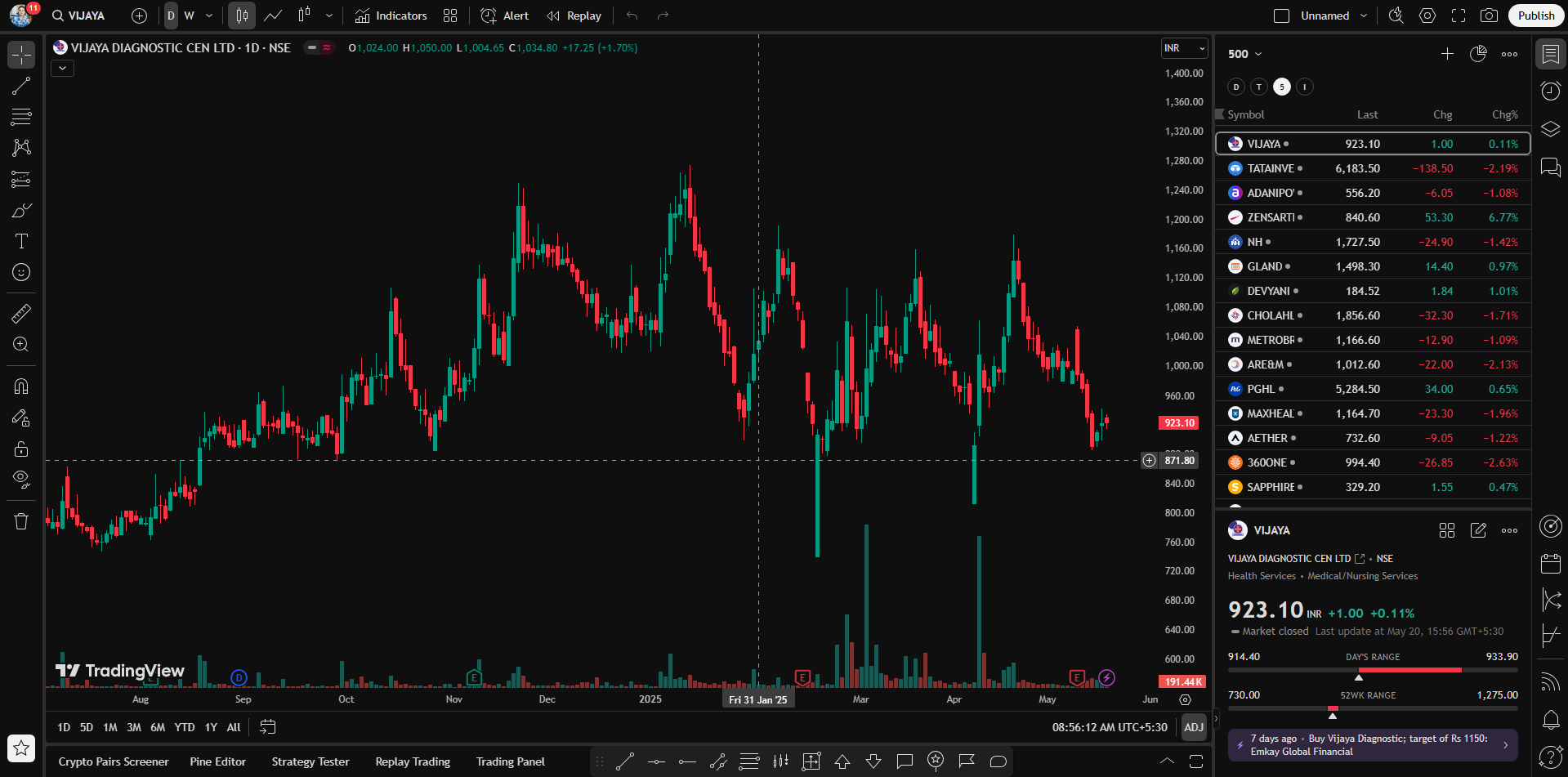Open the go to date calendar icon
The height and width of the screenshot is (777, 1568).
[x=267, y=727]
